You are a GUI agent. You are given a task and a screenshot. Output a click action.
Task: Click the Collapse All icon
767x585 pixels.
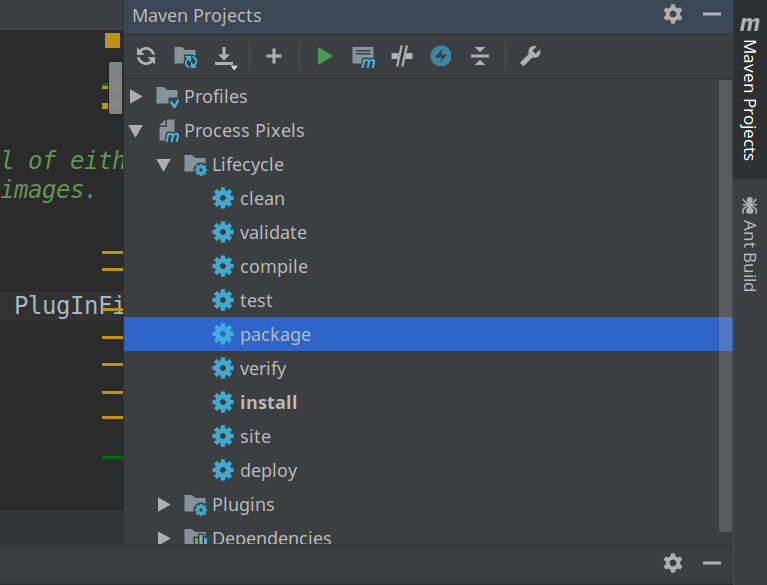(x=480, y=56)
